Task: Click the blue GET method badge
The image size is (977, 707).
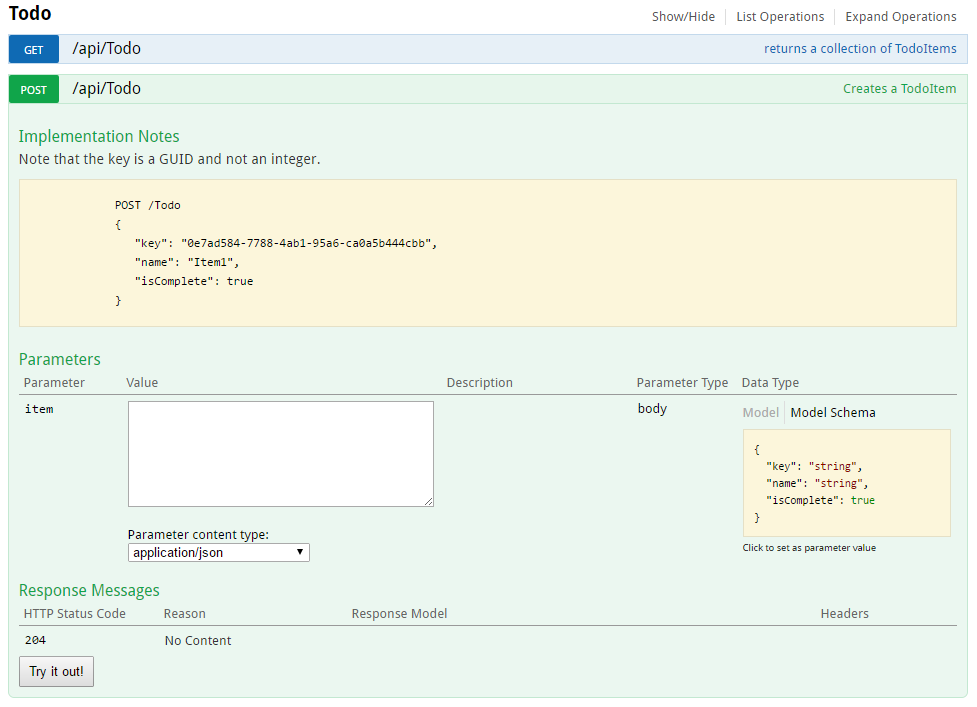Action: pos(34,50)
